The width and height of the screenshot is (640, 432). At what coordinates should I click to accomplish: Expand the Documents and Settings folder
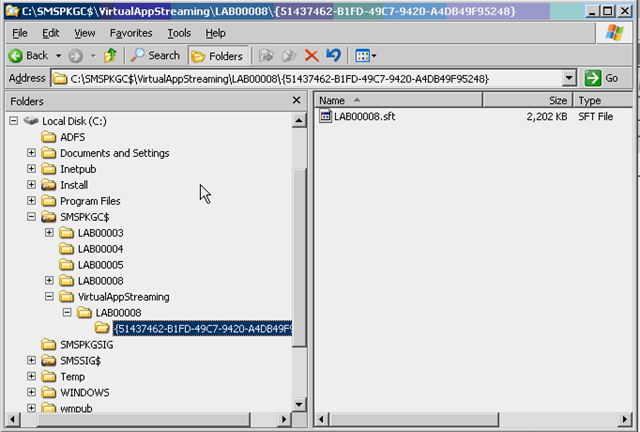coord(31,153)
